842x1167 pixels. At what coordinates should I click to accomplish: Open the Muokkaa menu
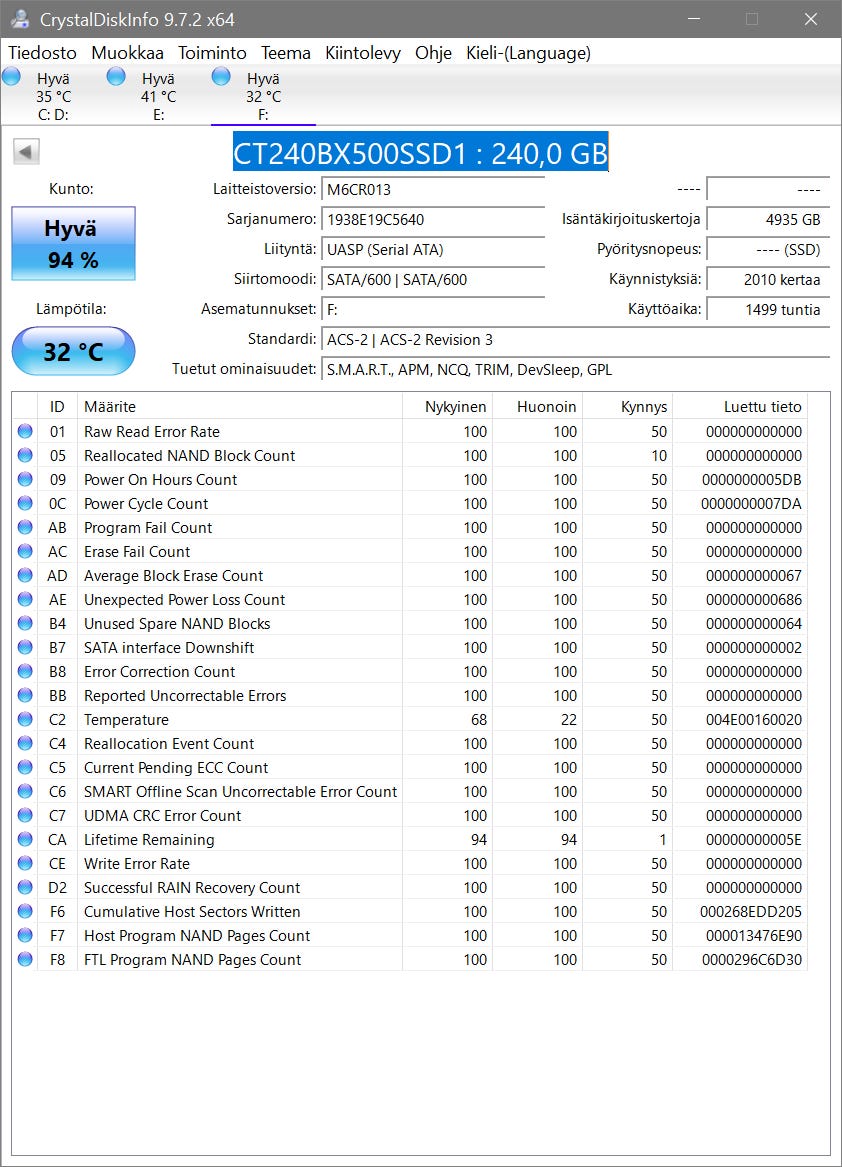127,53
